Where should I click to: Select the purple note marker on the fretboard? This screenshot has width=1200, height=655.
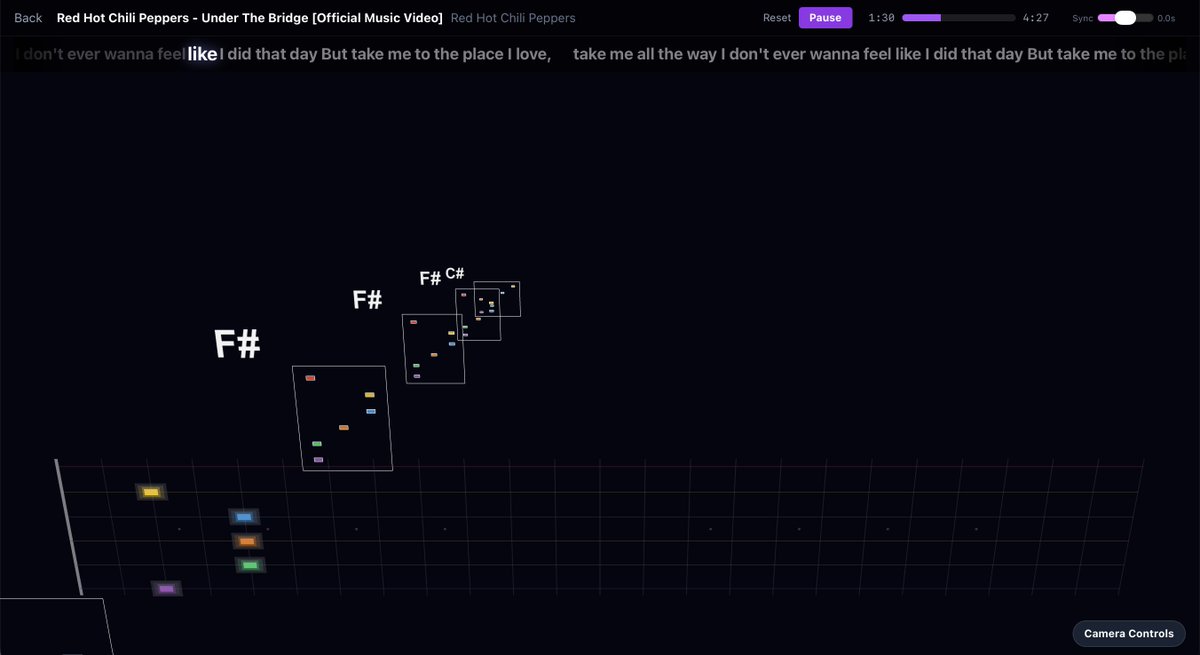click(166, 589)
